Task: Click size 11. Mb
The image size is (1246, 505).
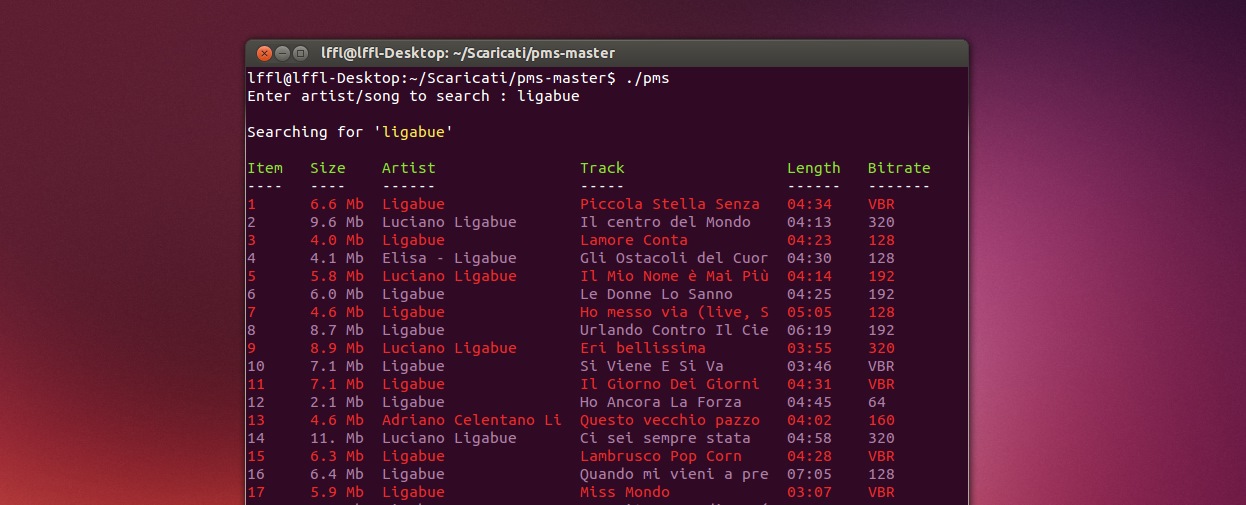Action: (x=337, y=438)
